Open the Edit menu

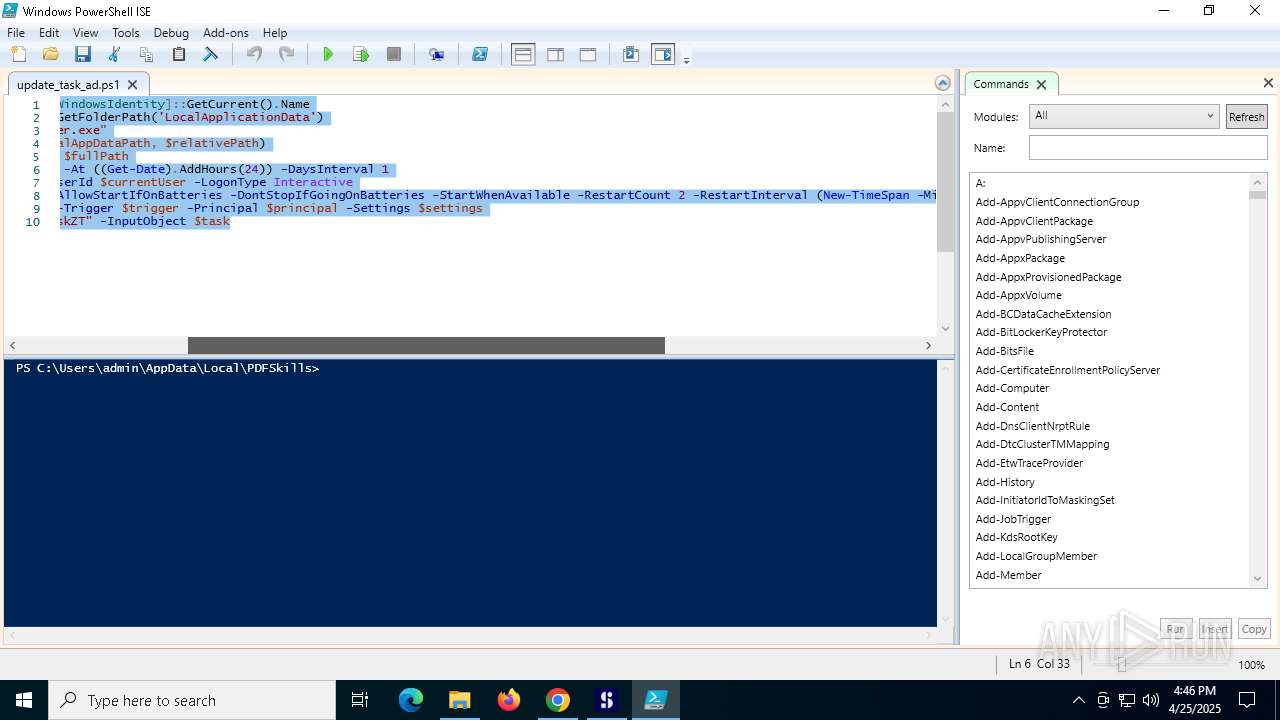[x=49, y=33]
